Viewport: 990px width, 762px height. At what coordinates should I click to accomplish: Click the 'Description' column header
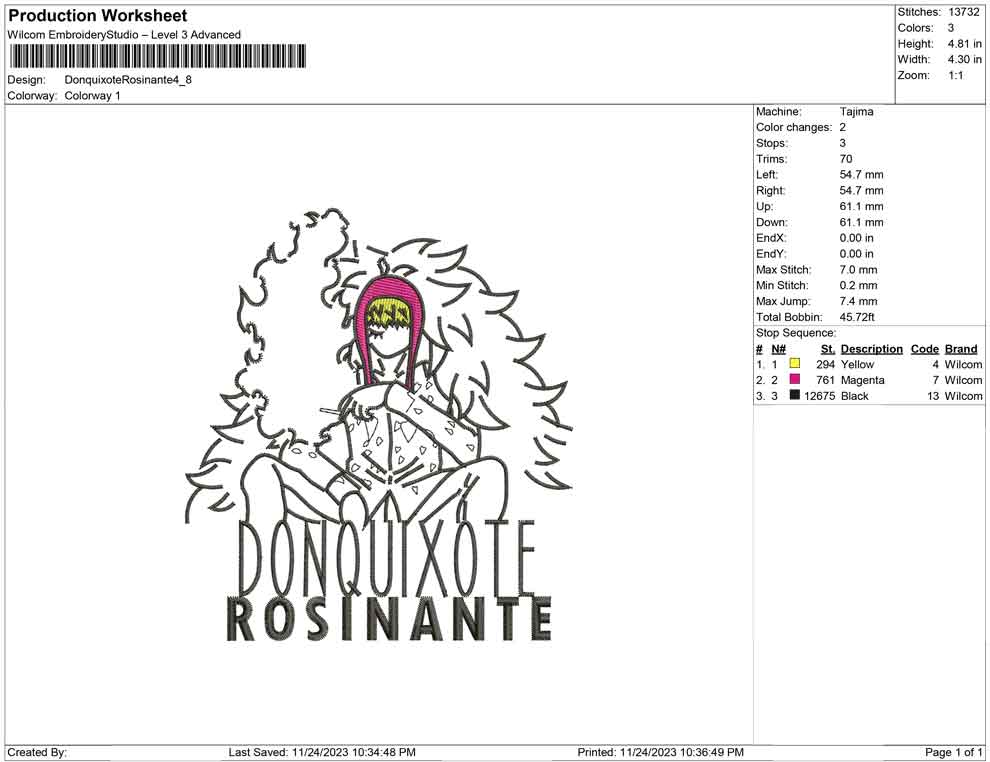(872, 348)
